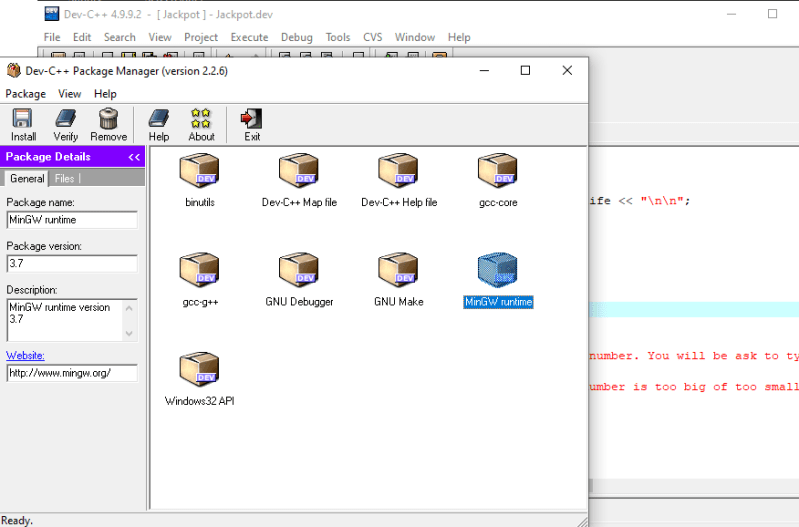Click the description scrollbar down arrow

(129, 333)
